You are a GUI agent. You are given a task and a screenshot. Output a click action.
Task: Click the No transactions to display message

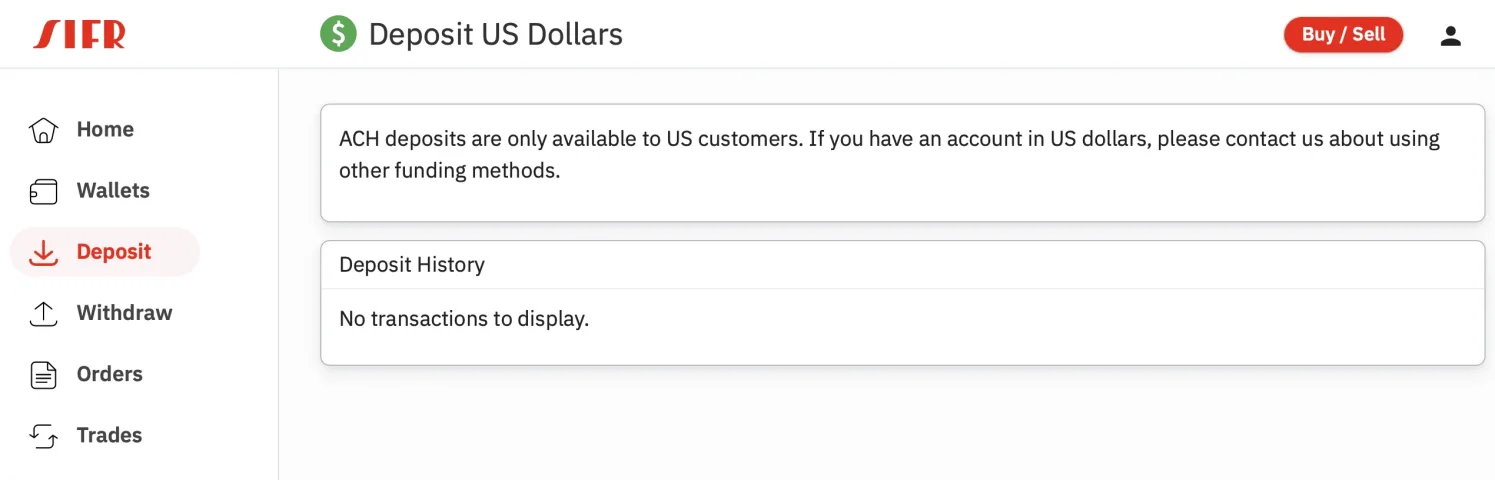point(464,320)
